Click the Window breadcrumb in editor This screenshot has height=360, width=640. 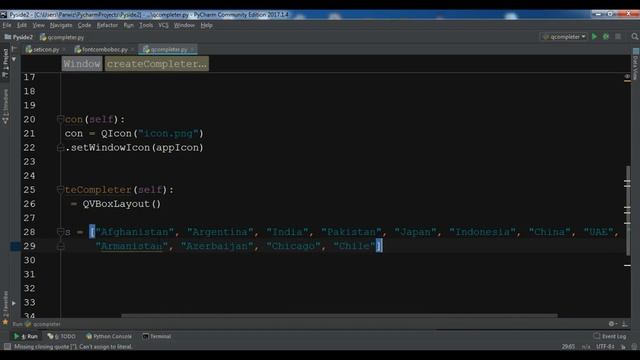click(82, 64)
